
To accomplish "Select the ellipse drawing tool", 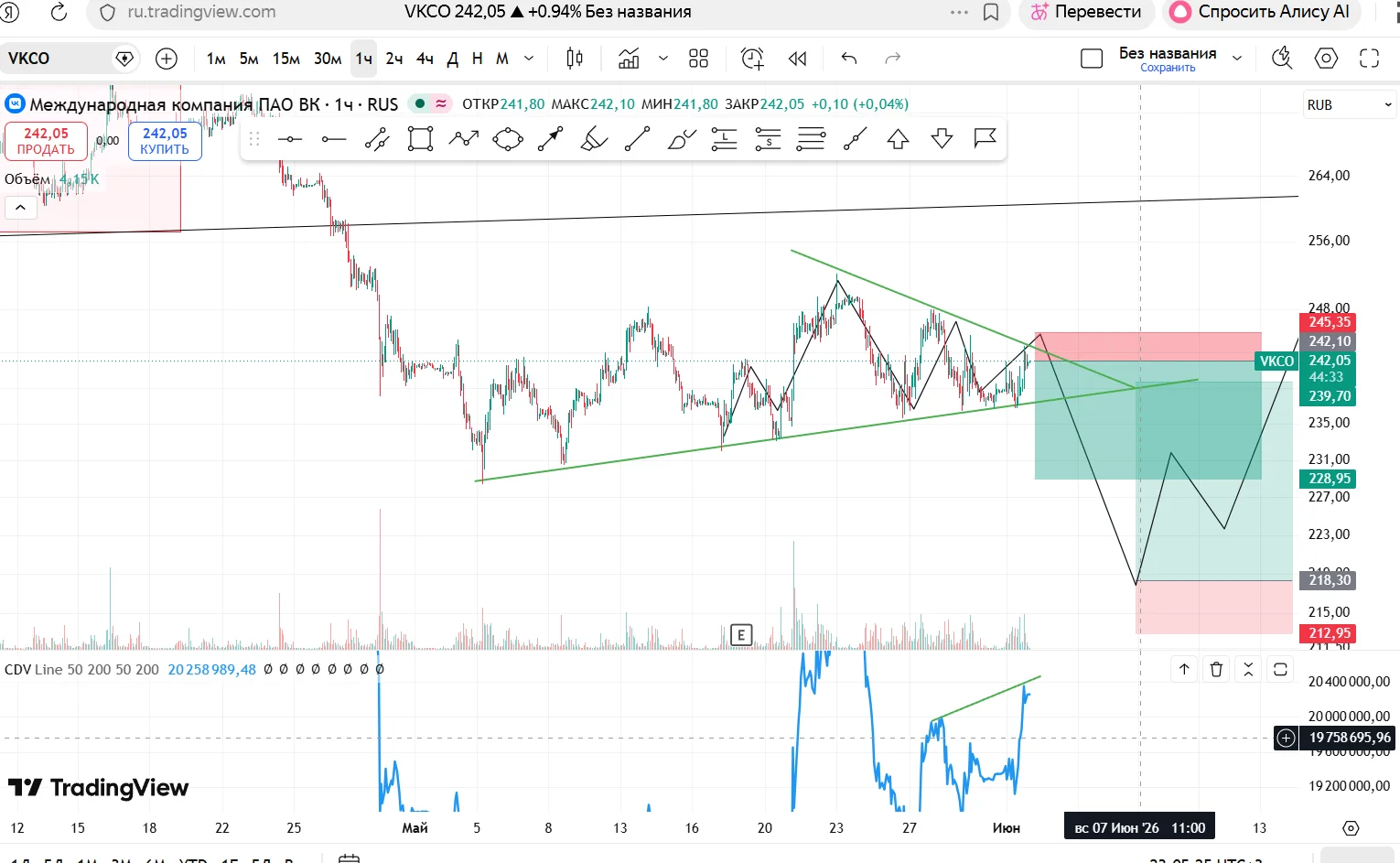I will click(508, 139).
